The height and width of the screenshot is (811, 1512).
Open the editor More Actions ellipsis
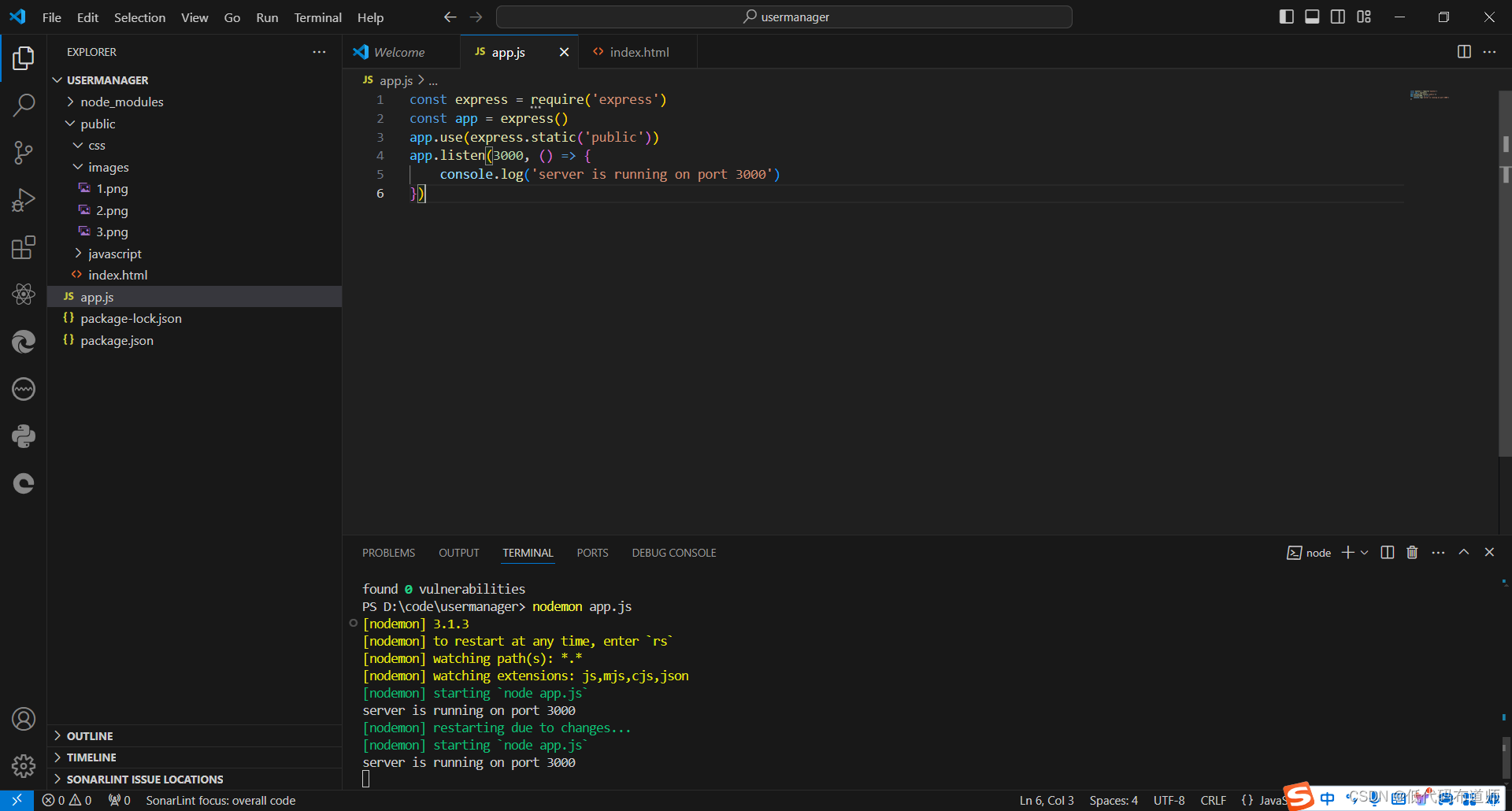(x=1489, y=52)
